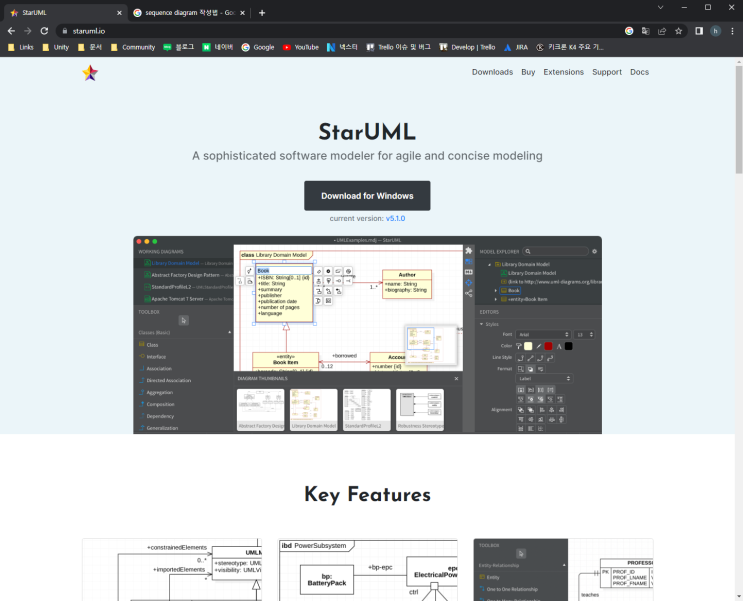This screenshot has width=743, height=601.
Task: Select the Composition item in the Toolbox
Action: pos(157,404)
